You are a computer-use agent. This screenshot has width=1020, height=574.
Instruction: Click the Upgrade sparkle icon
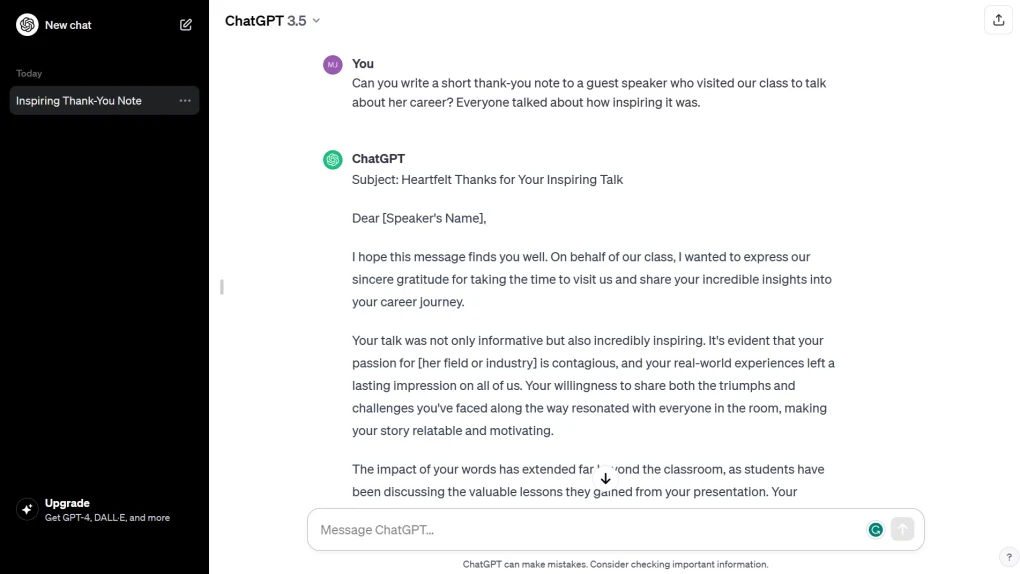[x=27, y=510]
